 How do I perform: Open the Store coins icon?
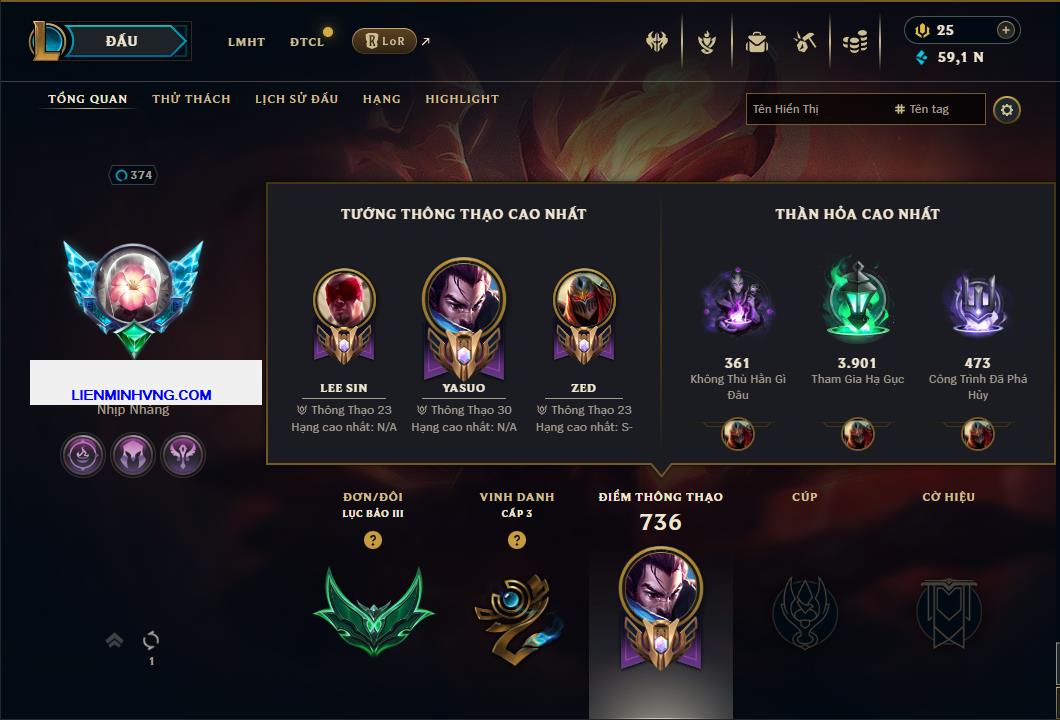[x=855, y=43]
